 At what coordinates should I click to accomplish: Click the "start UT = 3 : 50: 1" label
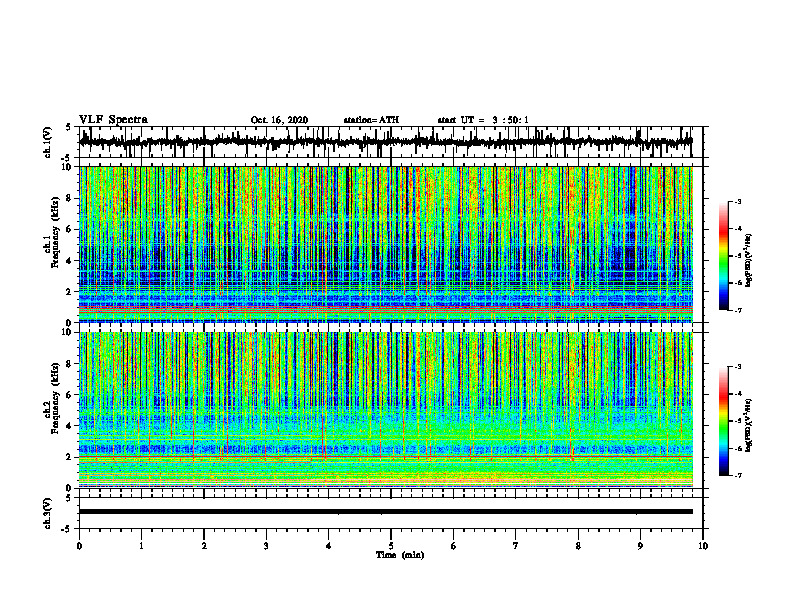click(x=483, y=120)
